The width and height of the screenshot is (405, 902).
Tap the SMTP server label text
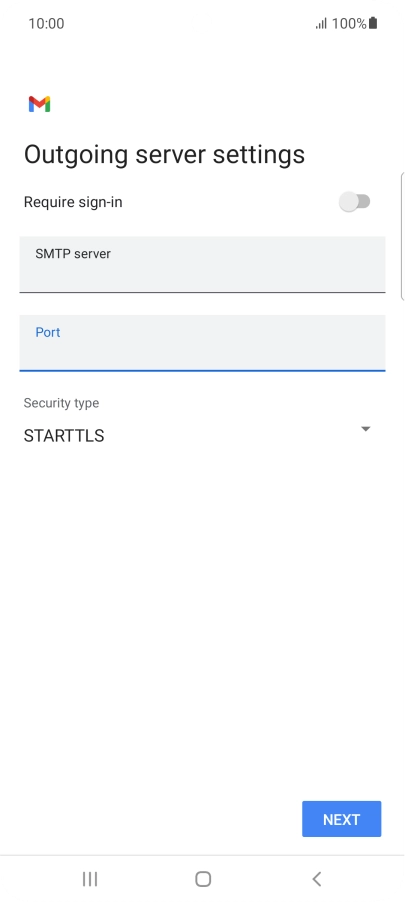pos(73,254)
